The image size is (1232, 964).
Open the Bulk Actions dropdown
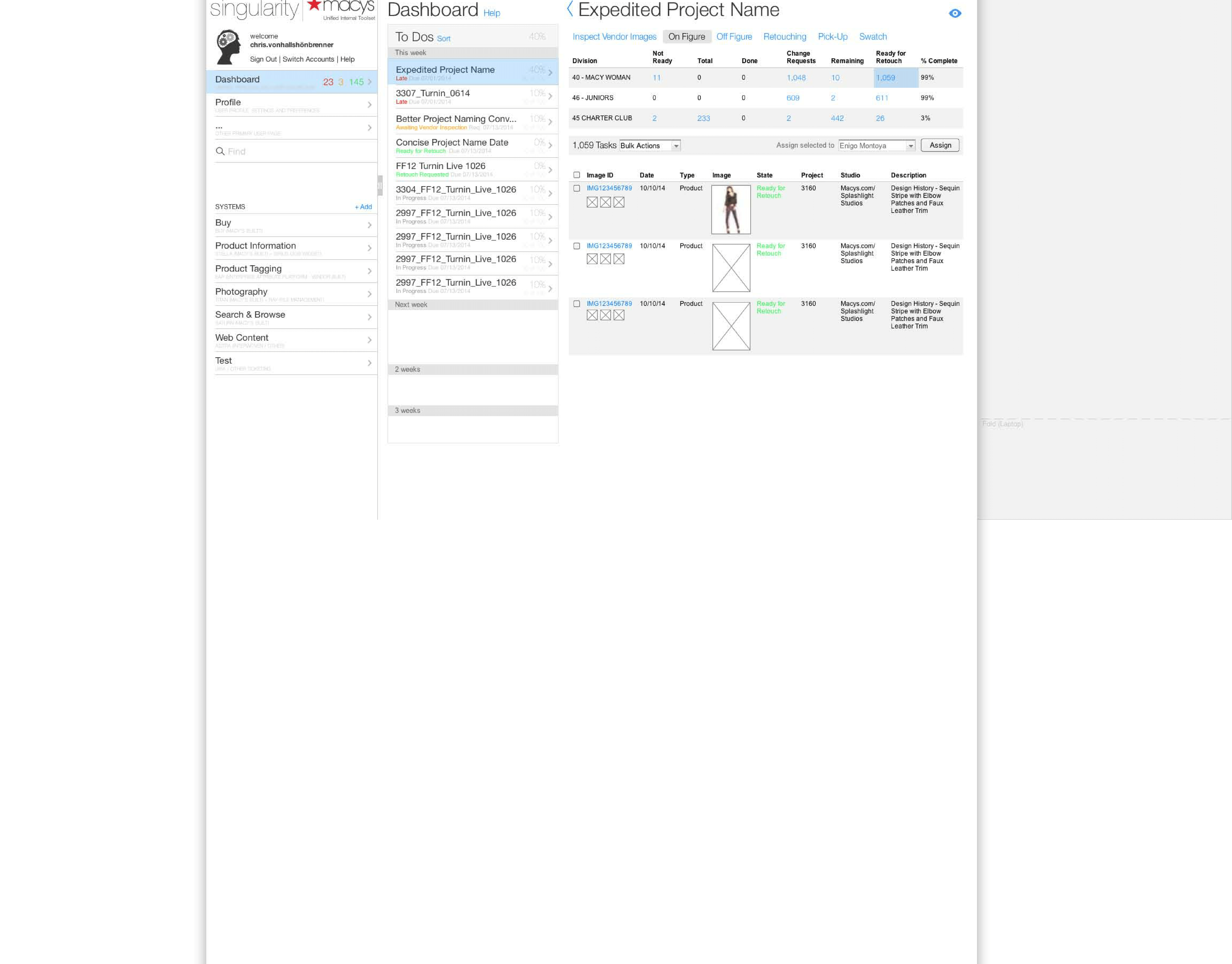(x=650, y=146)
